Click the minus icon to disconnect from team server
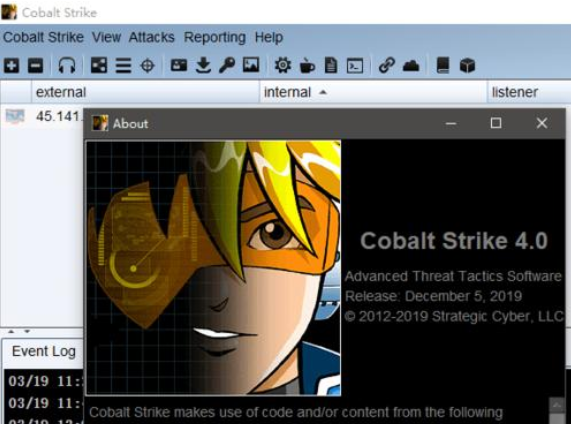 (x=35, y=66)
